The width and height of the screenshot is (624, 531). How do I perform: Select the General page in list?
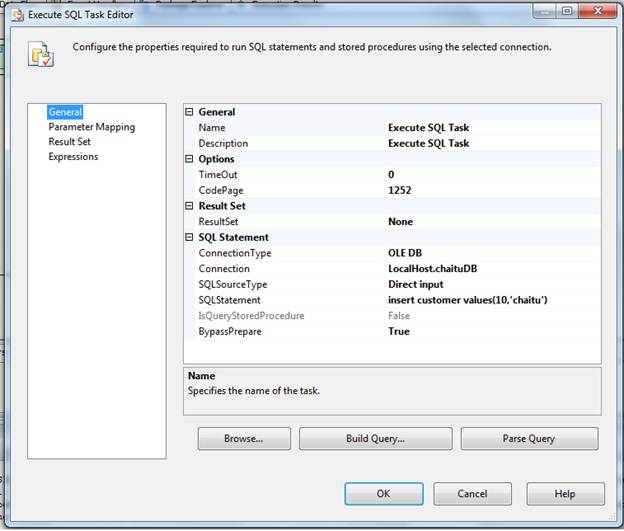tap(65, 112)
